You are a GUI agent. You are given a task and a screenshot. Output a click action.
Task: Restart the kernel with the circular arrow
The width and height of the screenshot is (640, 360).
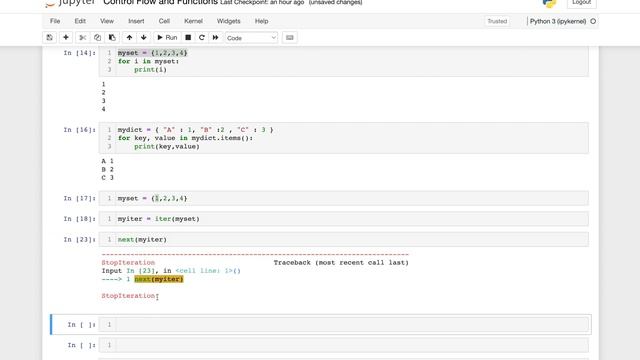(202, 38)
